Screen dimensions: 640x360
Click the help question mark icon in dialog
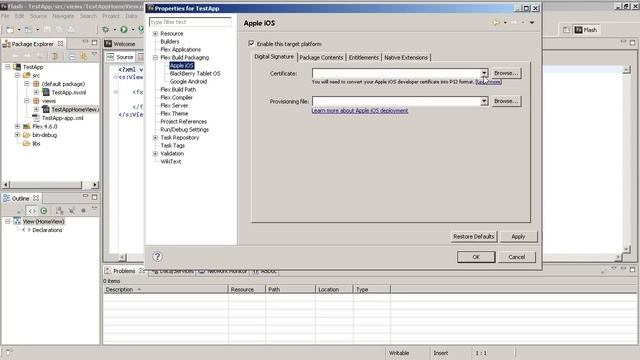[157, 256]
